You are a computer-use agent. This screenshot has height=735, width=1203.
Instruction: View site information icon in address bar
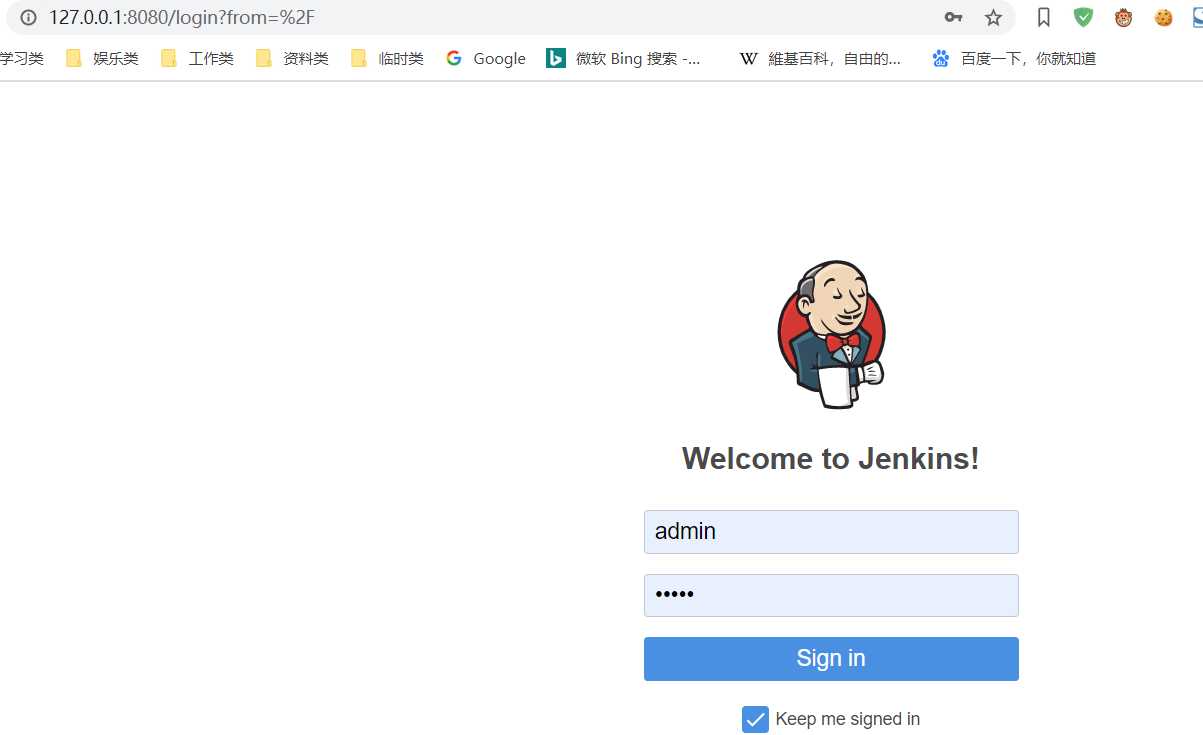pyautogui.click(x=27, y=18)
